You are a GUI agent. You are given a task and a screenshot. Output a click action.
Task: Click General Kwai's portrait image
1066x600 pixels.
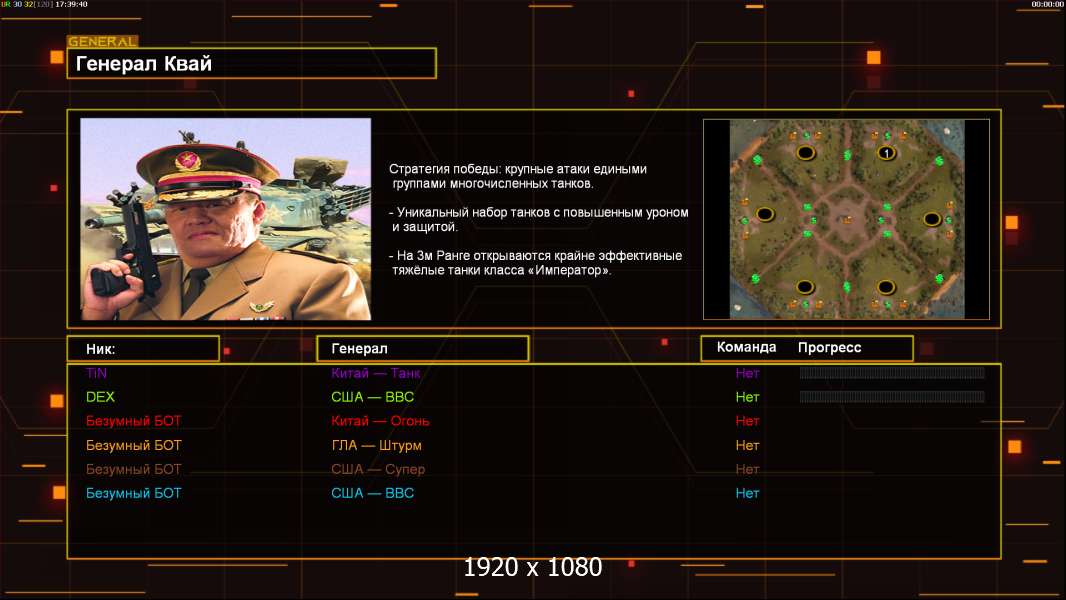click(226, 219)
